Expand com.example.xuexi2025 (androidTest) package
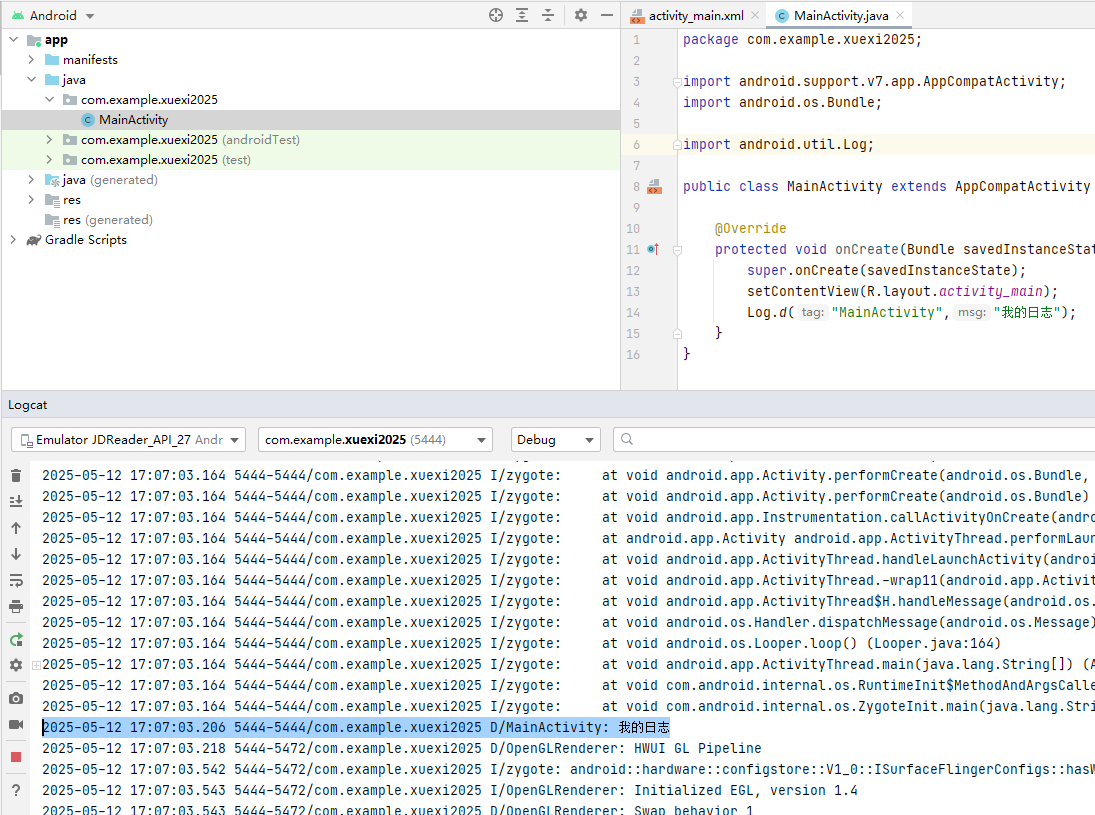The height and width of the screenshot is (815, 1095). pos(50,140)
